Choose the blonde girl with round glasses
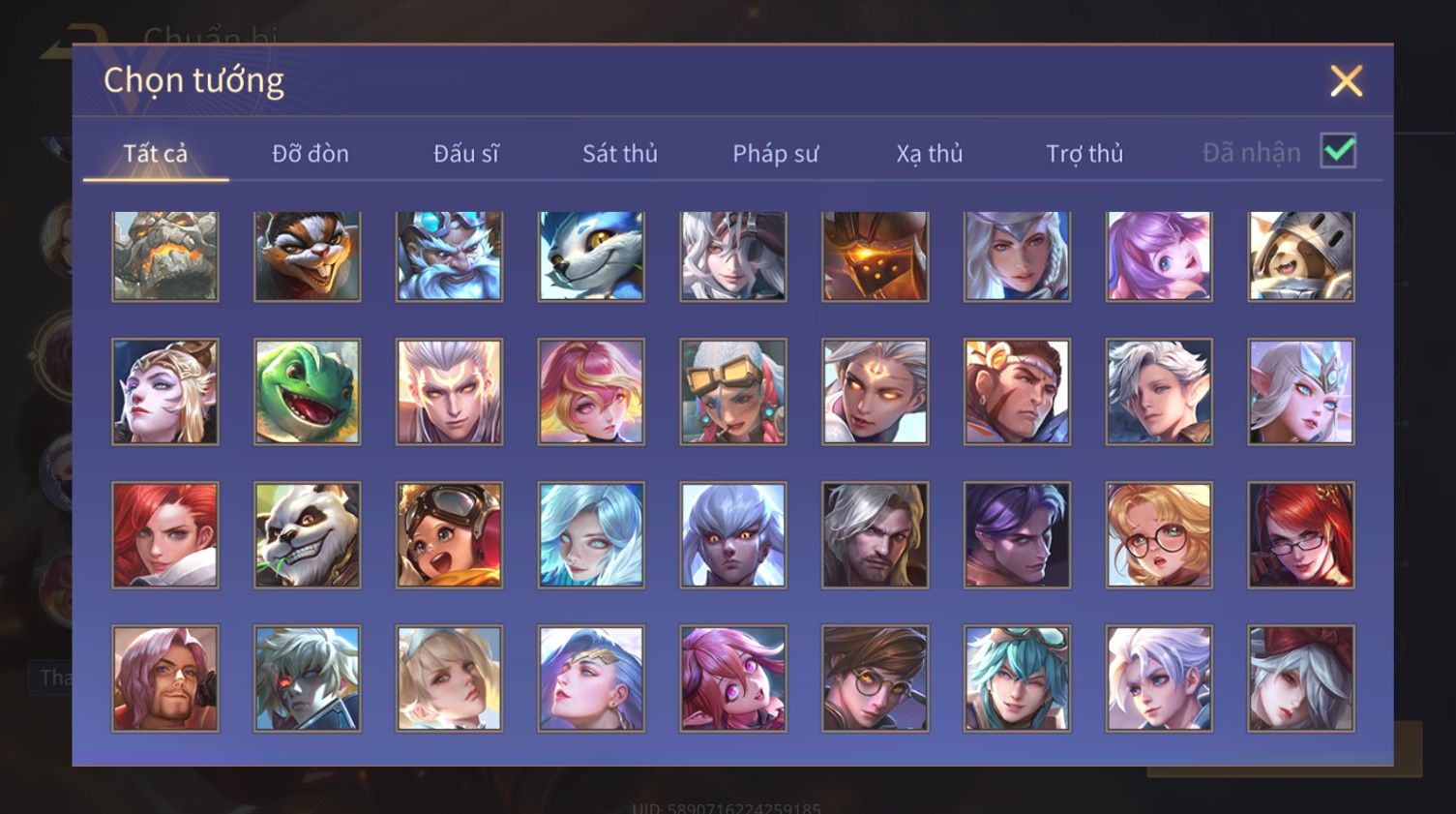This screenshot has height=814, width=1456. tap(1159, 535)
